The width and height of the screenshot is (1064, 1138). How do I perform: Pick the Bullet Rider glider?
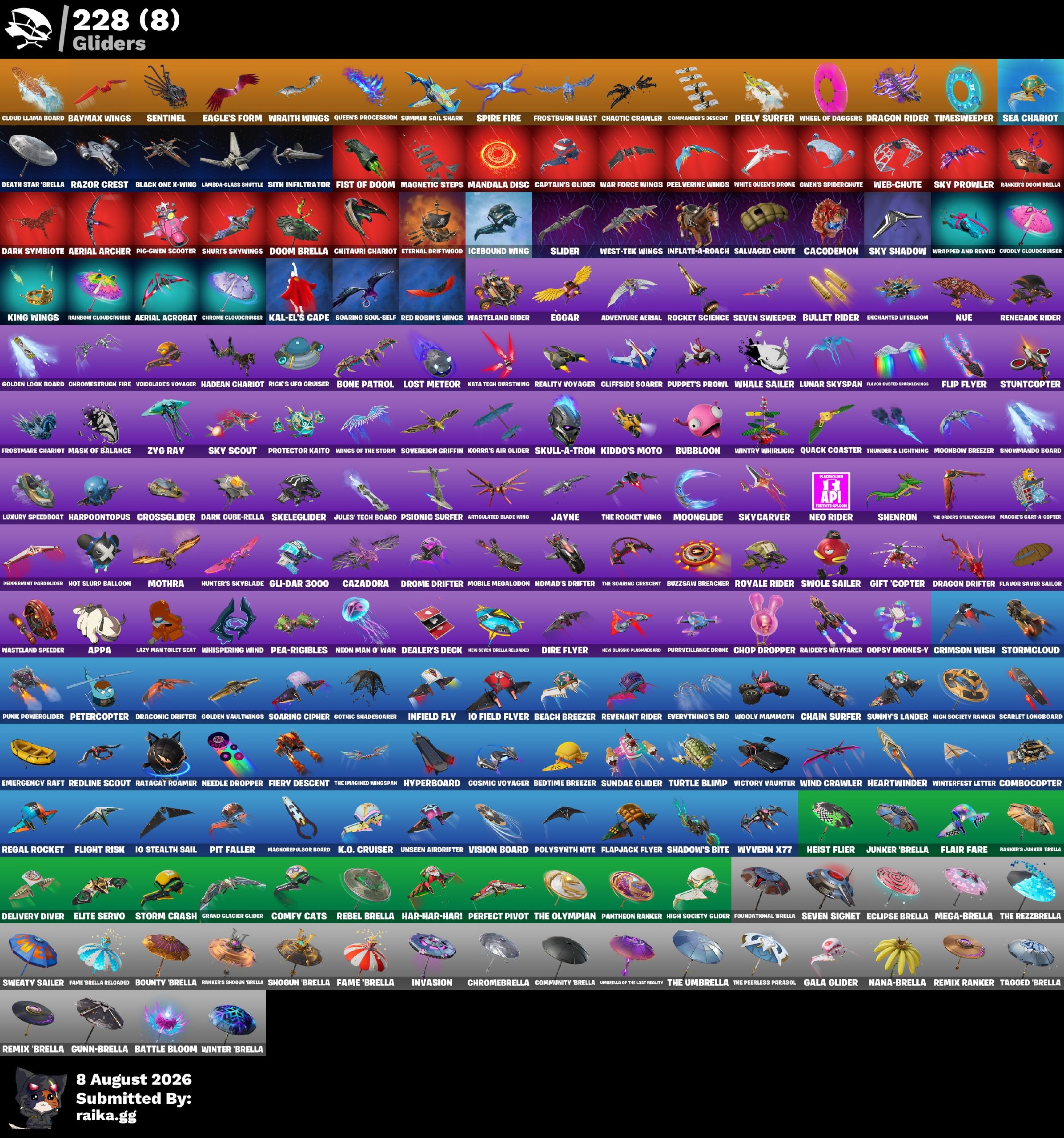coord(831,291)
